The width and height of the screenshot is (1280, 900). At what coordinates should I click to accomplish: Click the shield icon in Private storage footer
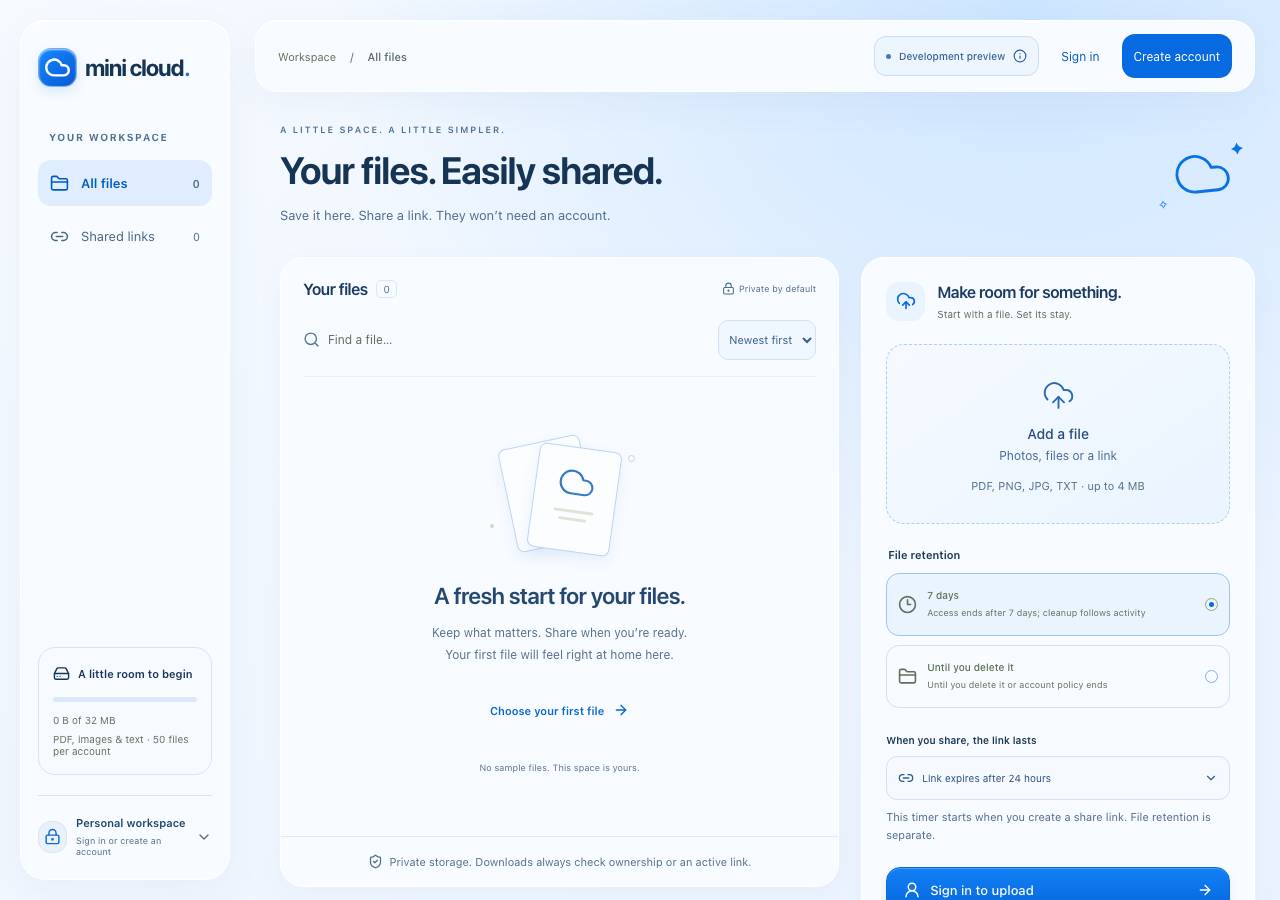[376, 861]
